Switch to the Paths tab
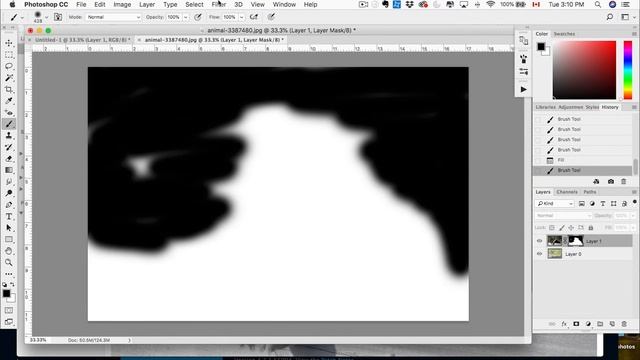640x360 pixels. click(x=590, y=192)
